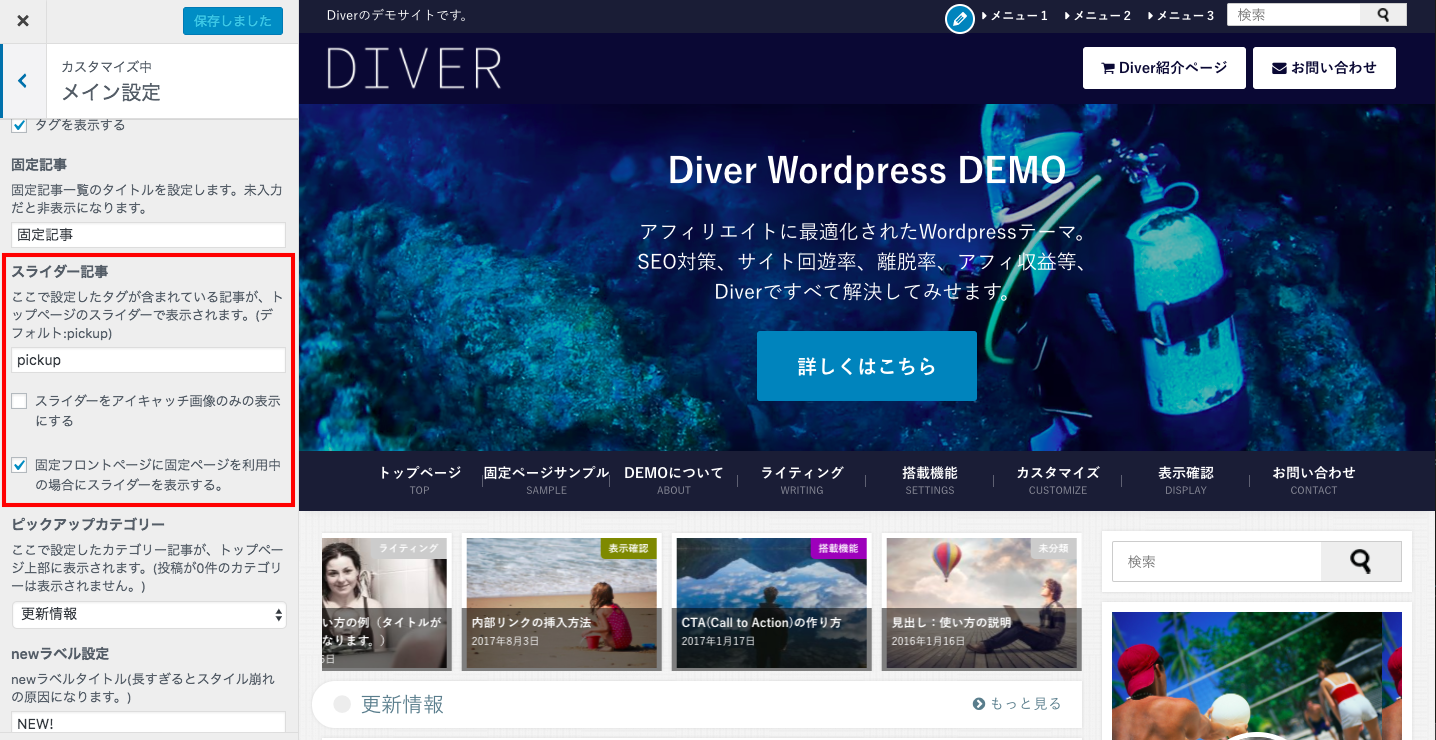The width and height of the screenshot is (1436, 740).
Task: Click the NEW! label input field
Action: pos(149,723)
